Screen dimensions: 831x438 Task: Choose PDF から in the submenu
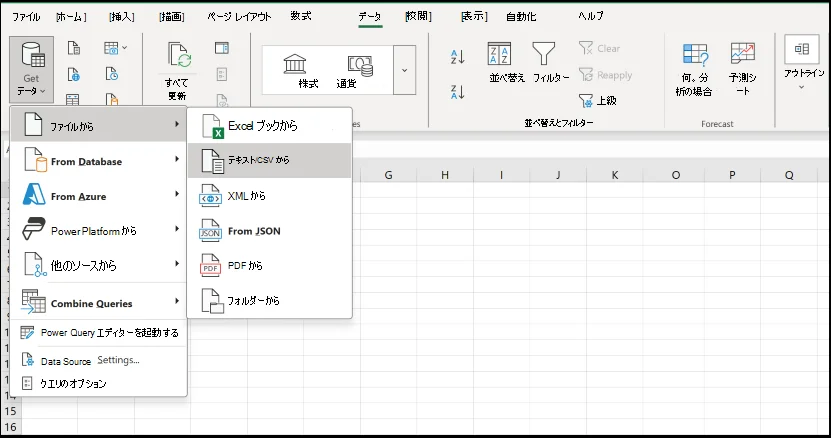pyautogui.click(x=270, y=266)
